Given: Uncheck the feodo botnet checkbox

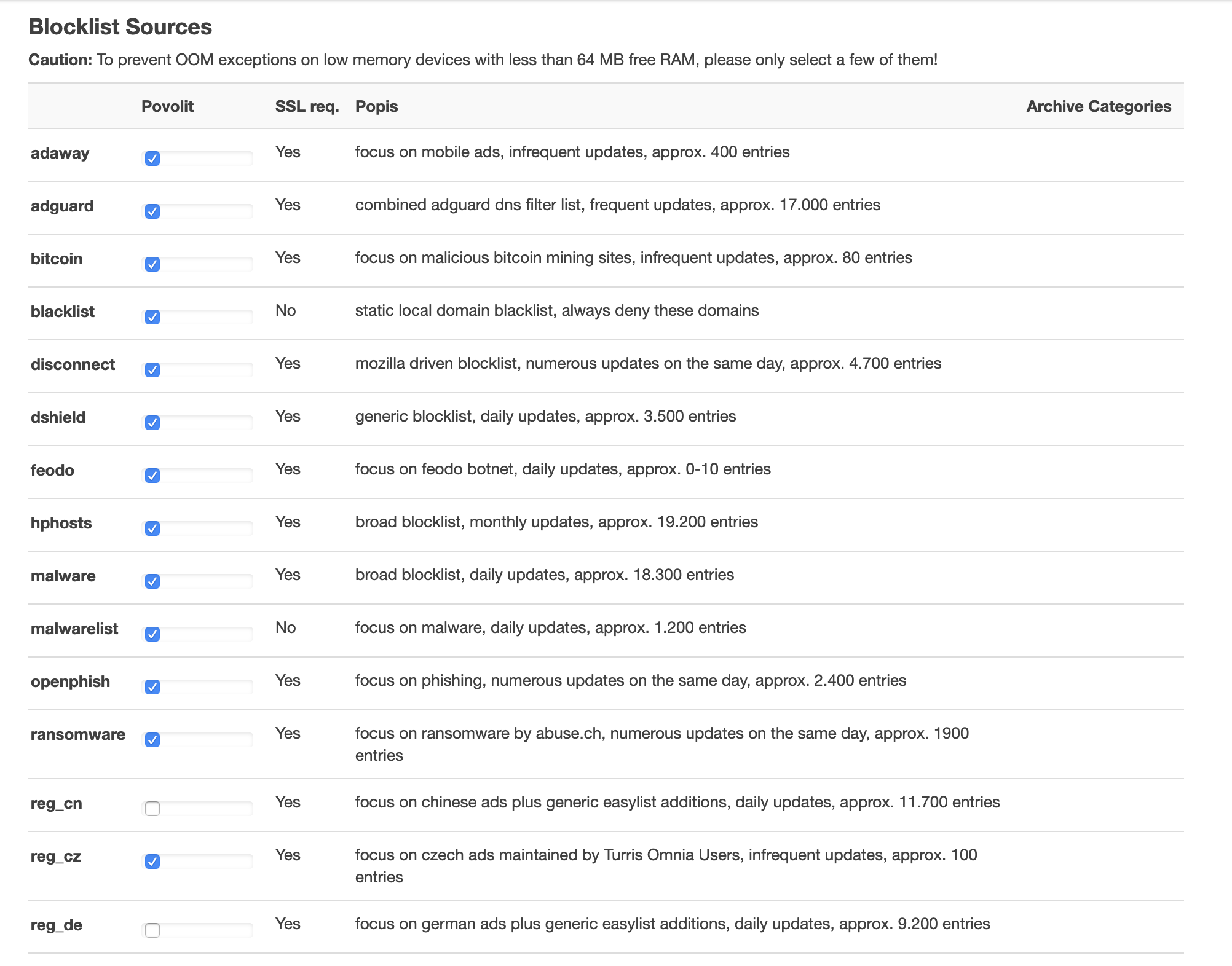Looking at the screenshot, I should pos(152,476).
